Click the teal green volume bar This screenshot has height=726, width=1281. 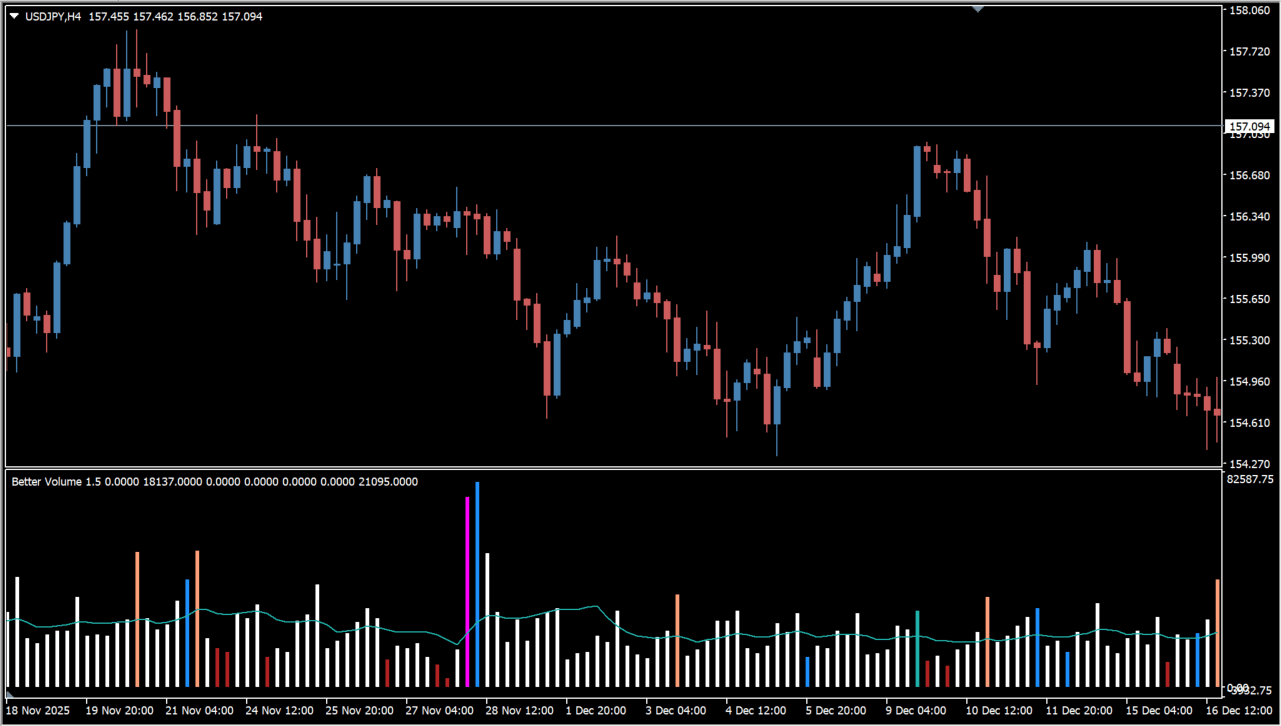point(917,648)
